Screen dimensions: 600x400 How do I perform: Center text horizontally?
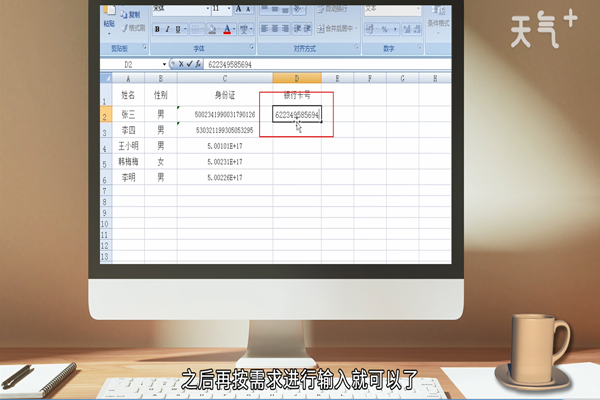point(275,29)
